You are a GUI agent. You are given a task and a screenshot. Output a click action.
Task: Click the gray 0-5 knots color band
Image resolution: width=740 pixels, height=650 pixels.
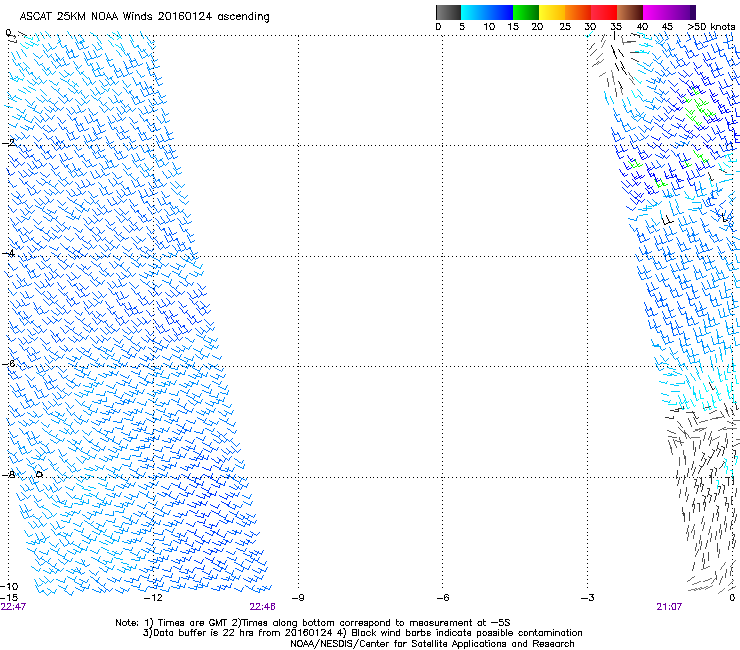(448, 12)
